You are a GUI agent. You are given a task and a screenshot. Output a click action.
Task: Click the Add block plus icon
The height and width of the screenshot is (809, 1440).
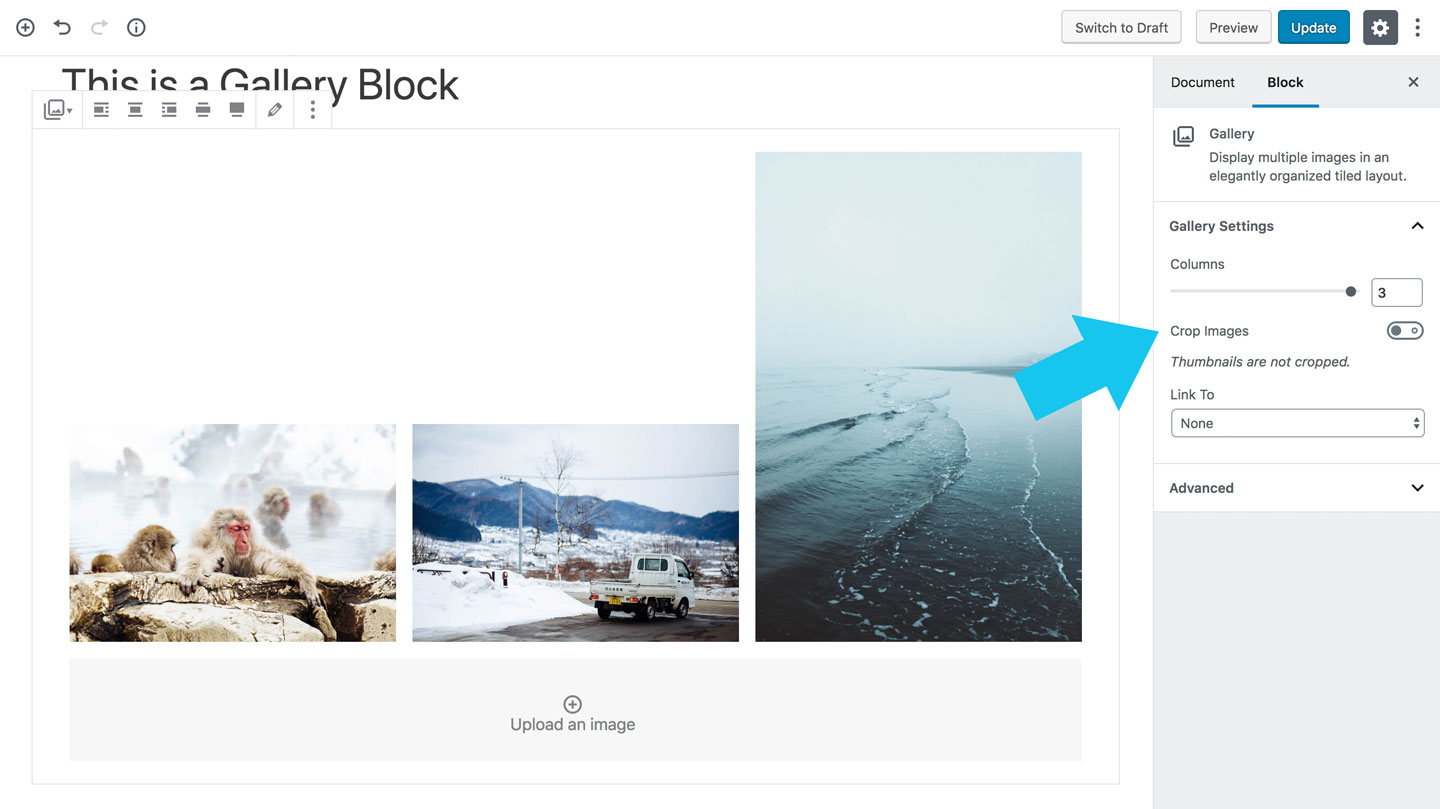[26, 28]
